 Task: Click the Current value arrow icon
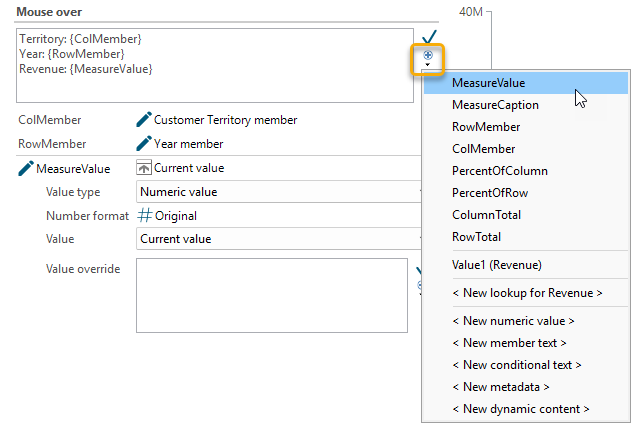pos(144,168)
